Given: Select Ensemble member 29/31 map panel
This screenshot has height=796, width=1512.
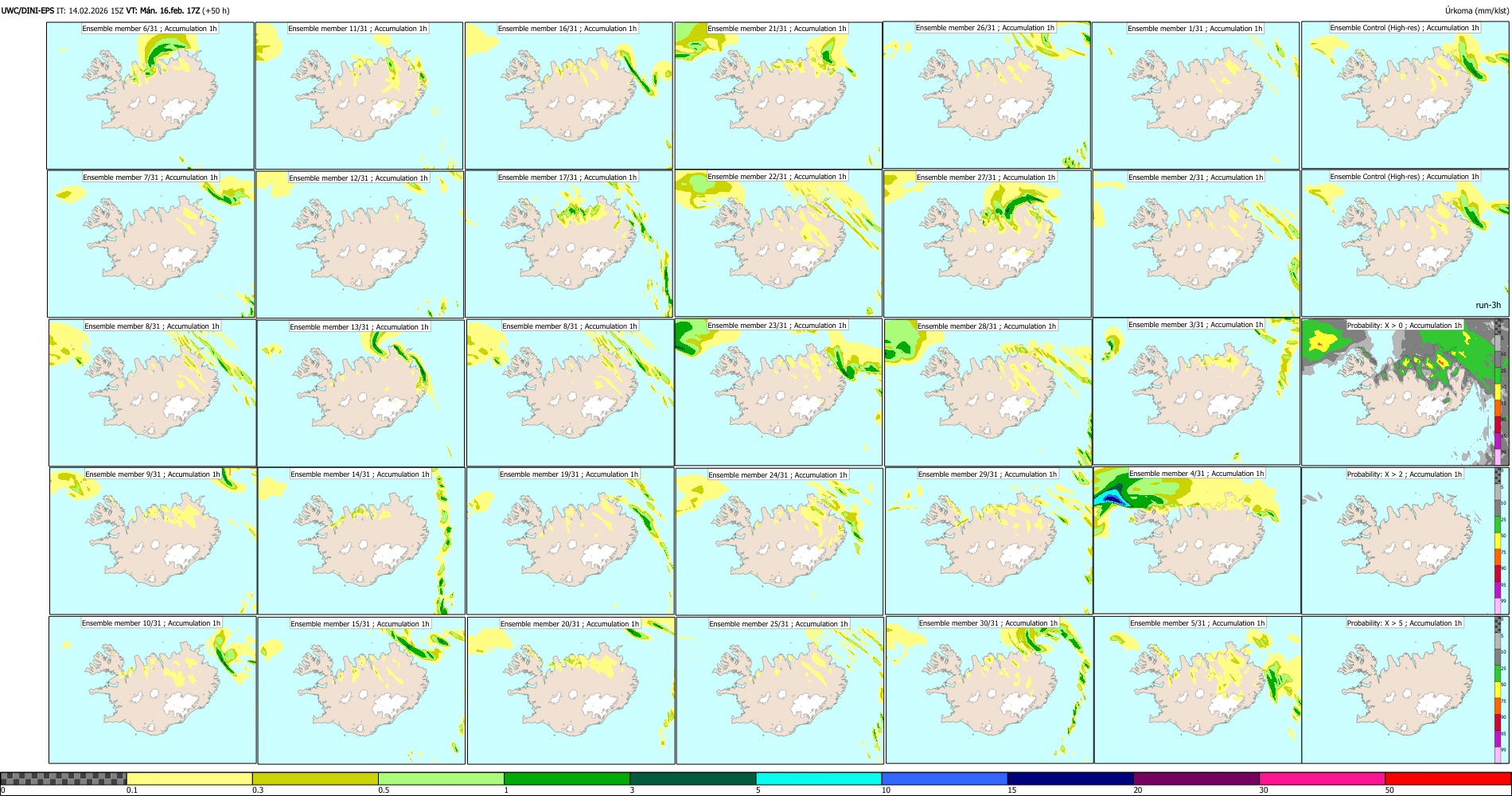Looking at the screenshot, I should click(988, 540).
